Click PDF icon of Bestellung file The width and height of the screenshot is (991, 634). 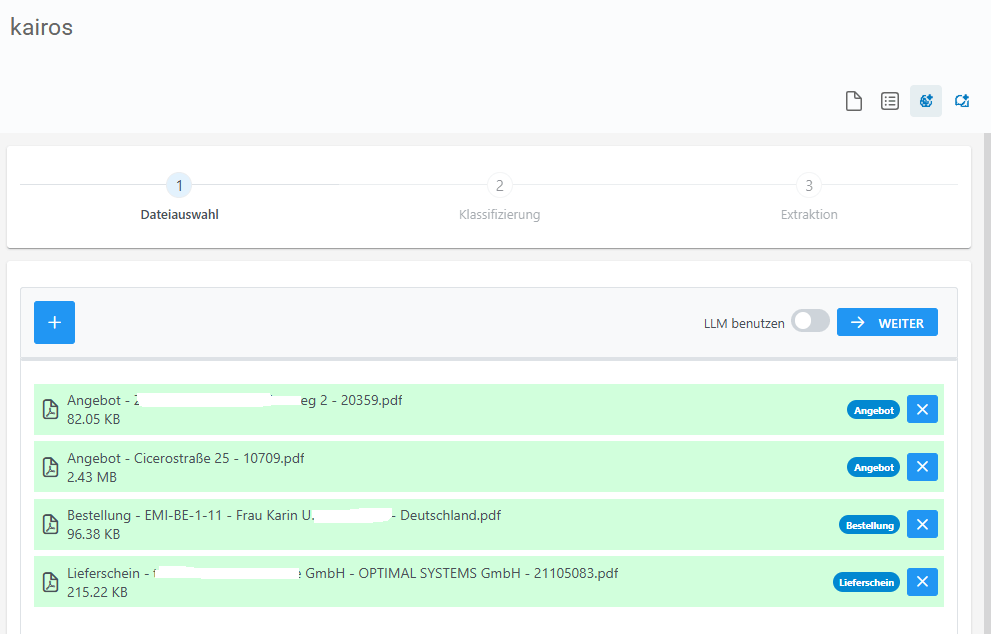[x=50, y=524]
